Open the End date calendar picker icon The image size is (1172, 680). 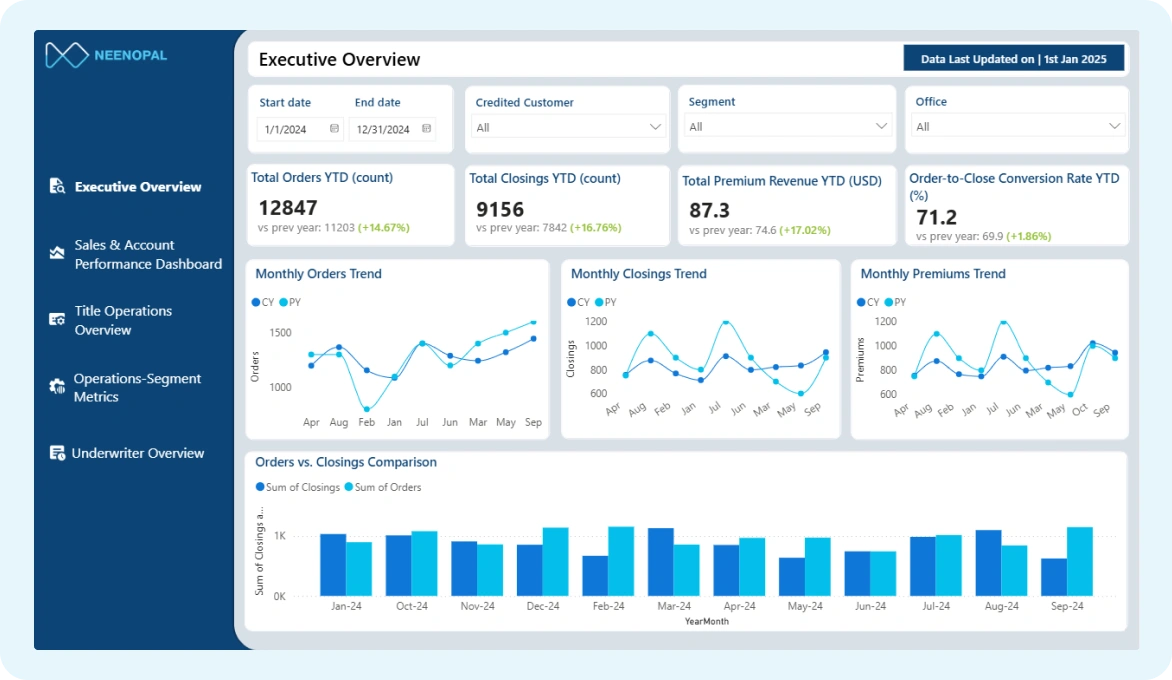click(426, 129)
